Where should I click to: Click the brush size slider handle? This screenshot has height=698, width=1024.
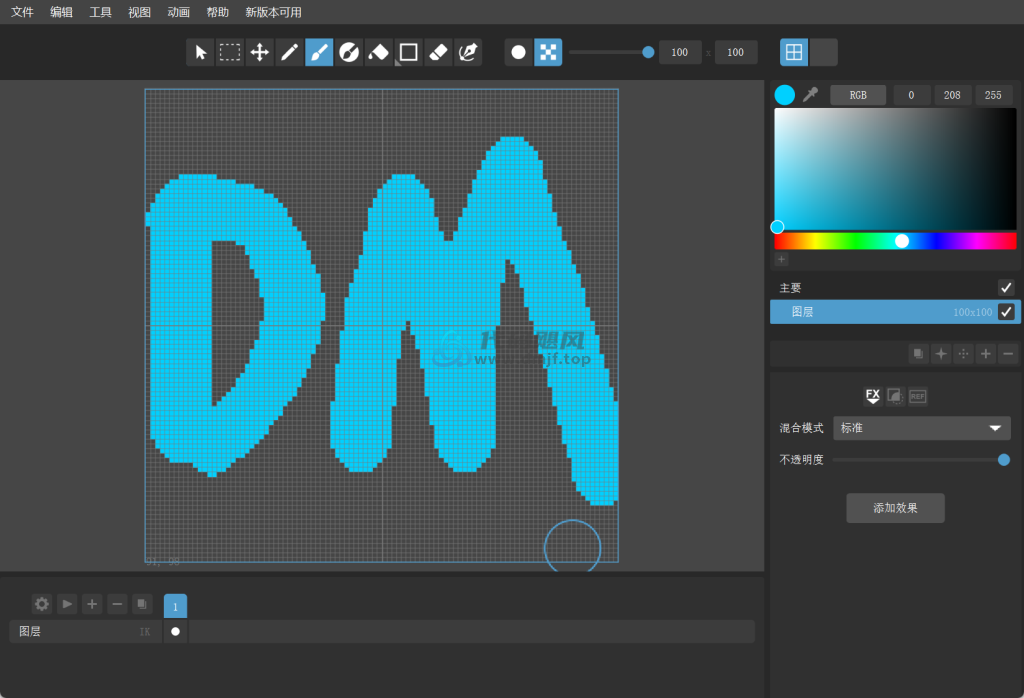[x=648, y=52]
